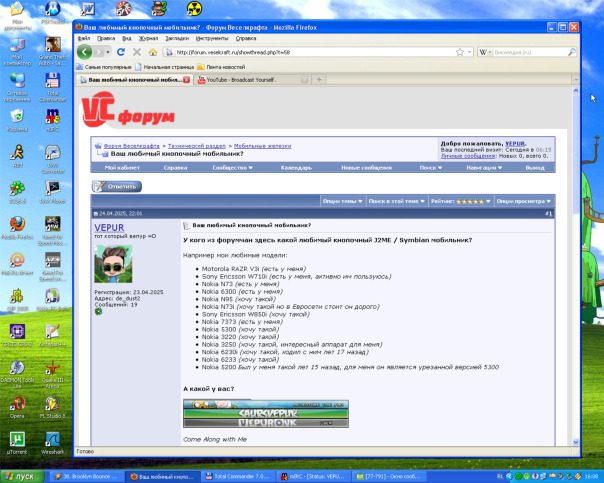Open Firefox home page icon
Screen dimensions: 604x483
[153, 52]
